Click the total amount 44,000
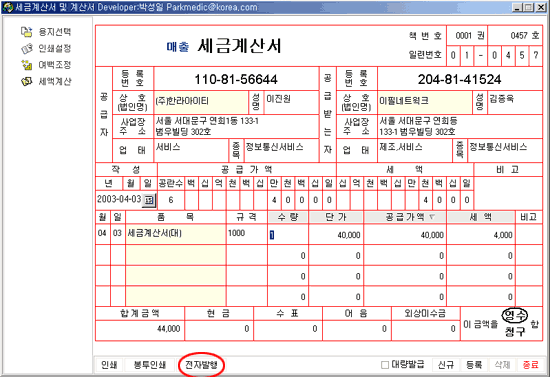This screenshot has height=377, width=550. click(x=140, y=330)
